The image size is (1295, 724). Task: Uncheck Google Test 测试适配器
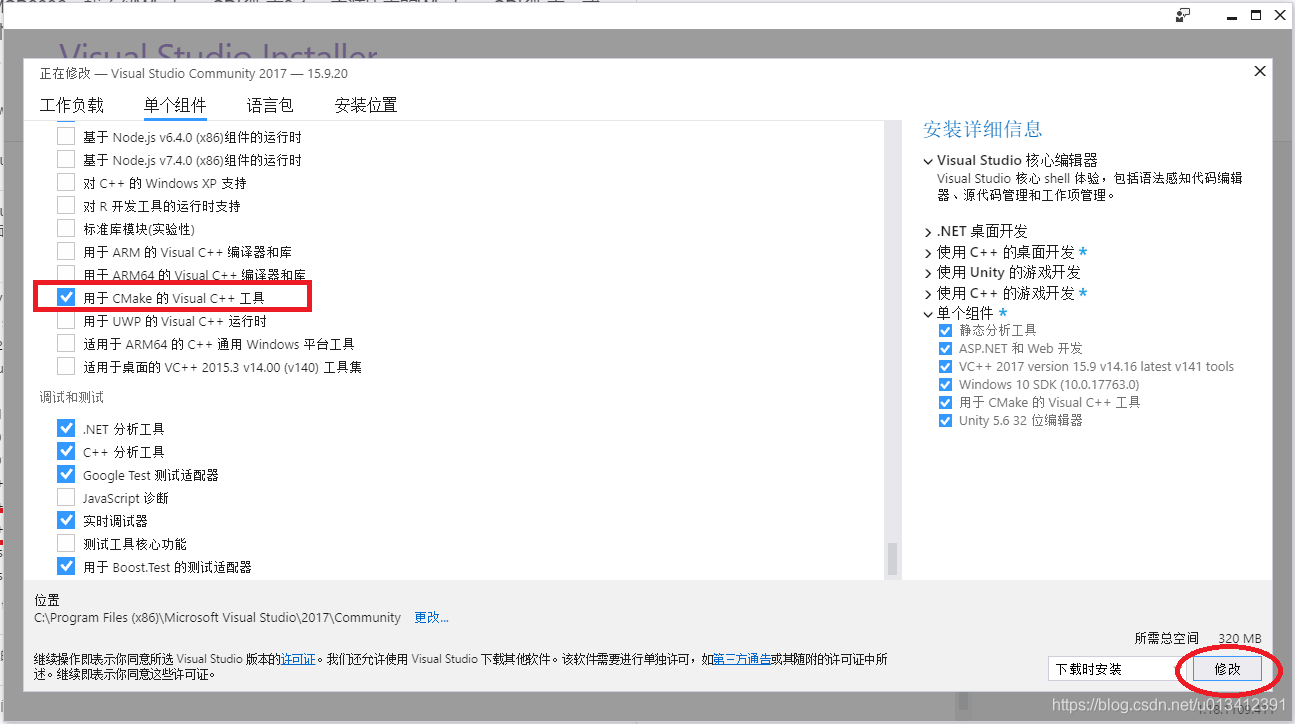pos(66,475)
